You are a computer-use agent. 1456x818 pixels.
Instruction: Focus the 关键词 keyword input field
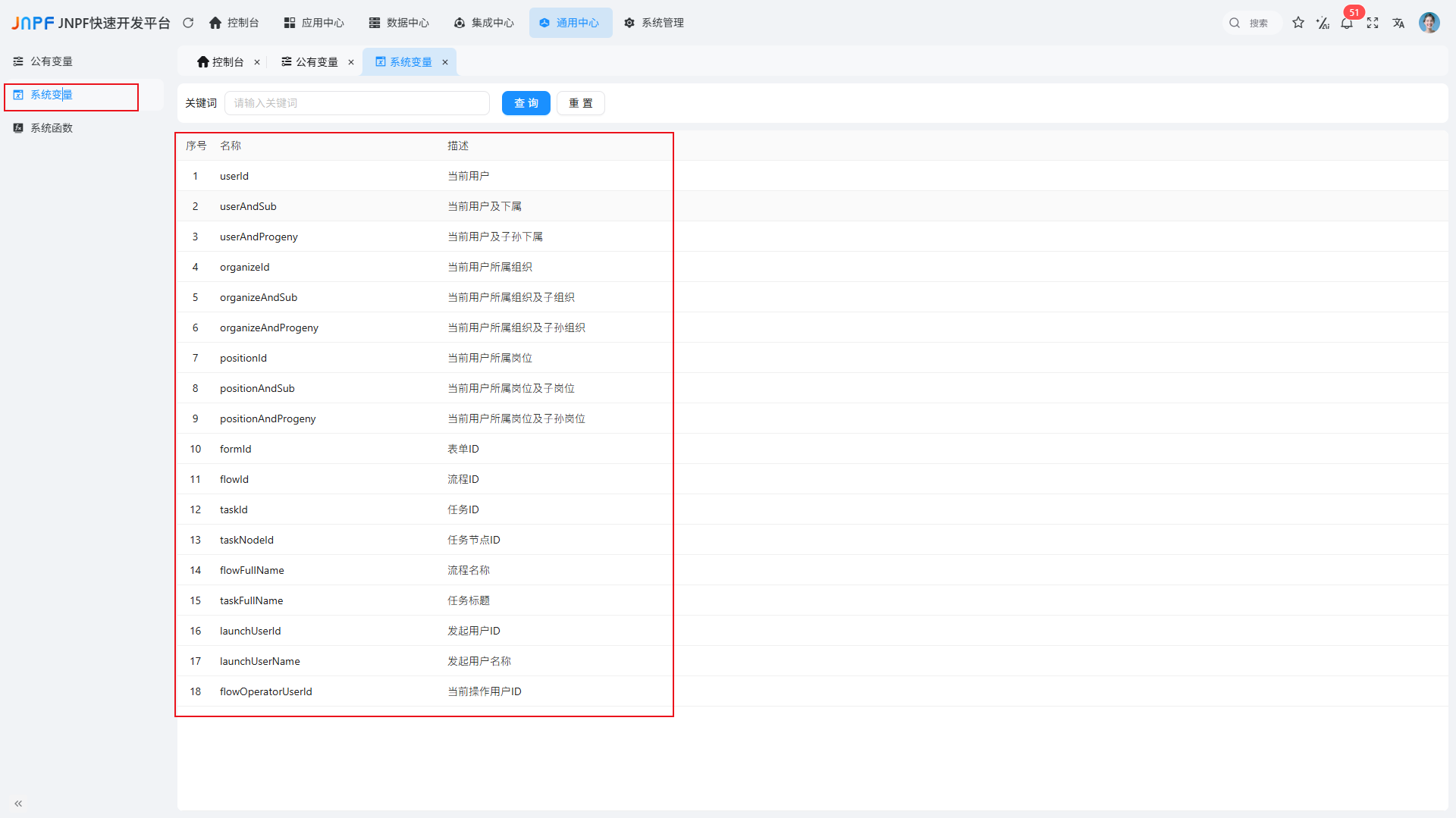[x=356, y=103]
